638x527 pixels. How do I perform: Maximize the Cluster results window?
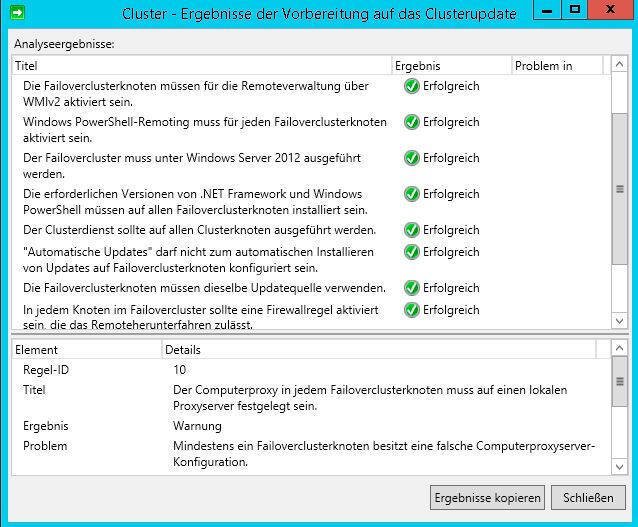575,10
